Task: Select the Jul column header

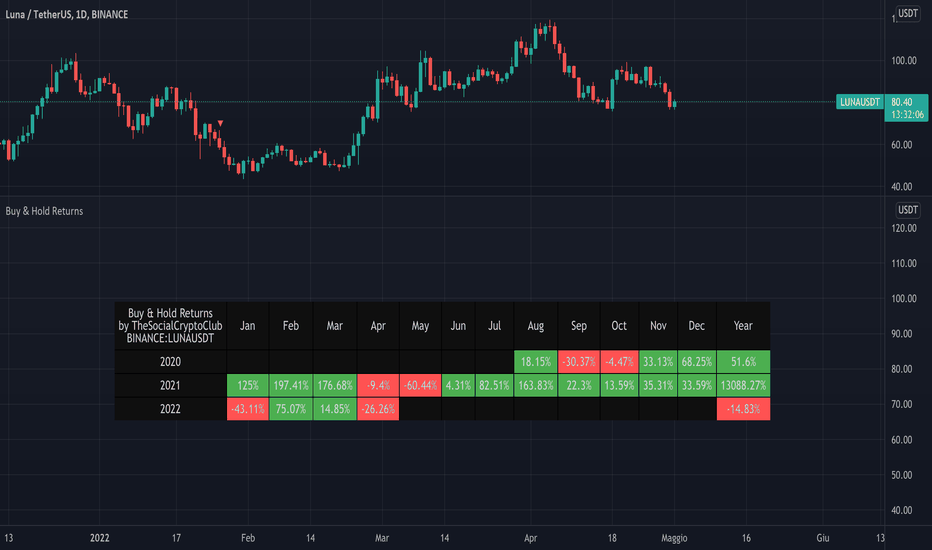Action: pos(495,326)
